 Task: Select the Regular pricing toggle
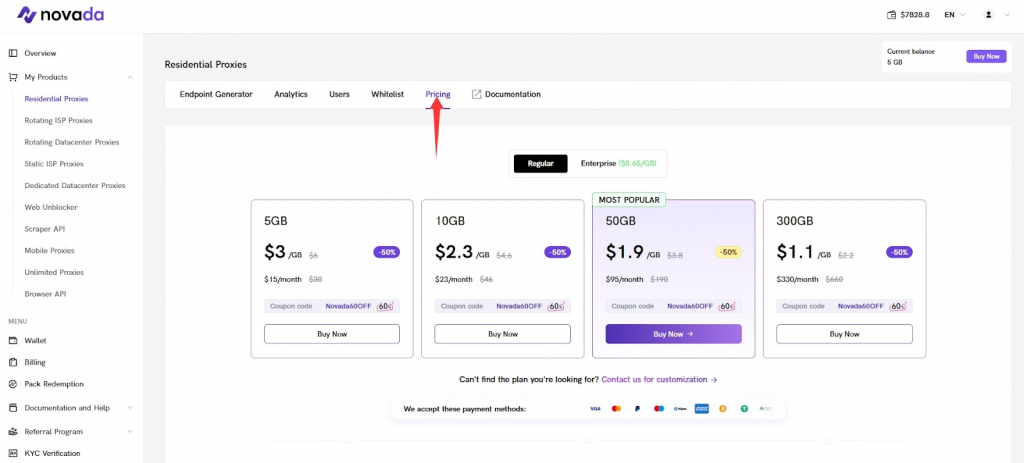coord(540,164)
